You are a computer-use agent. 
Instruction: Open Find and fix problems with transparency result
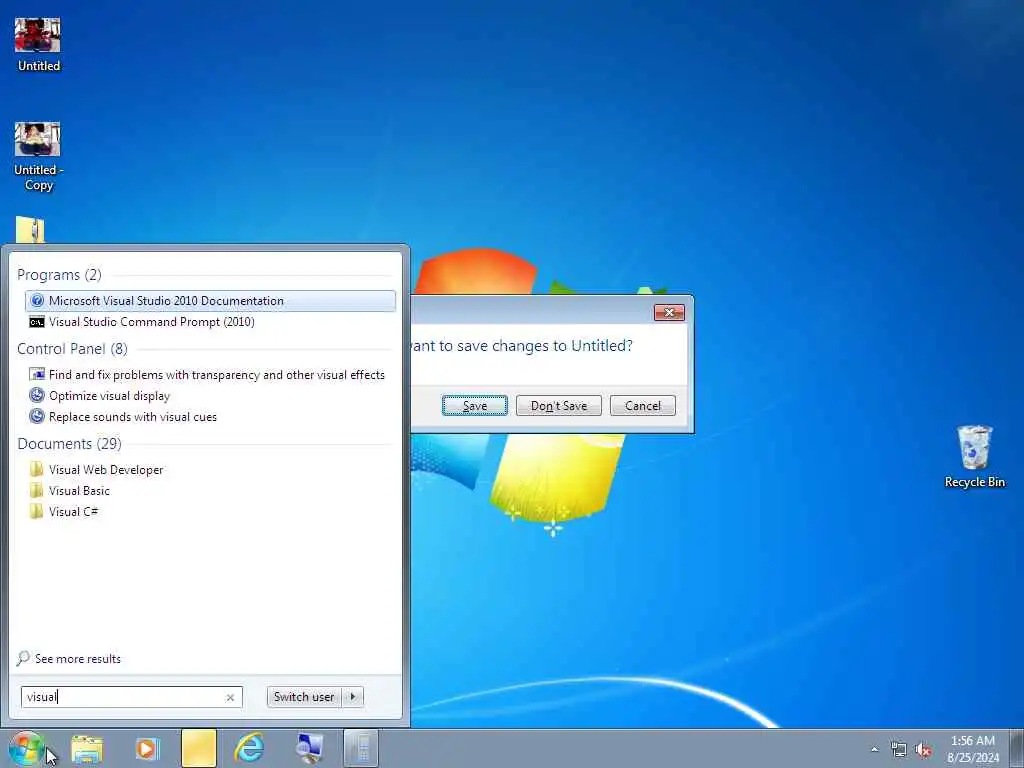[x=216, y=375]
